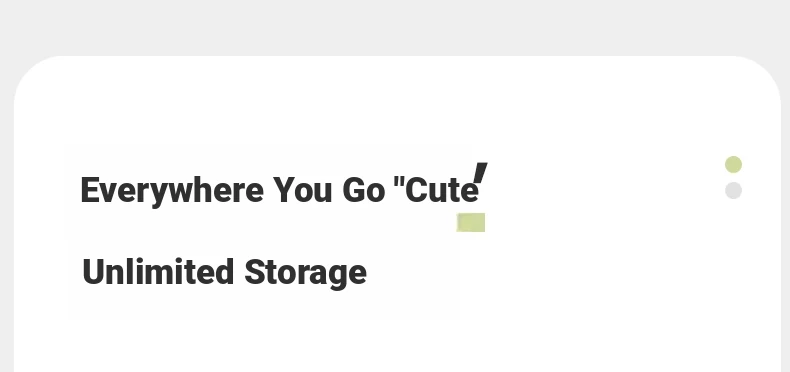The width and height of the screenshot is (790, 372).
Task: Select the green active page indicator dot
Action: point(733,165)
